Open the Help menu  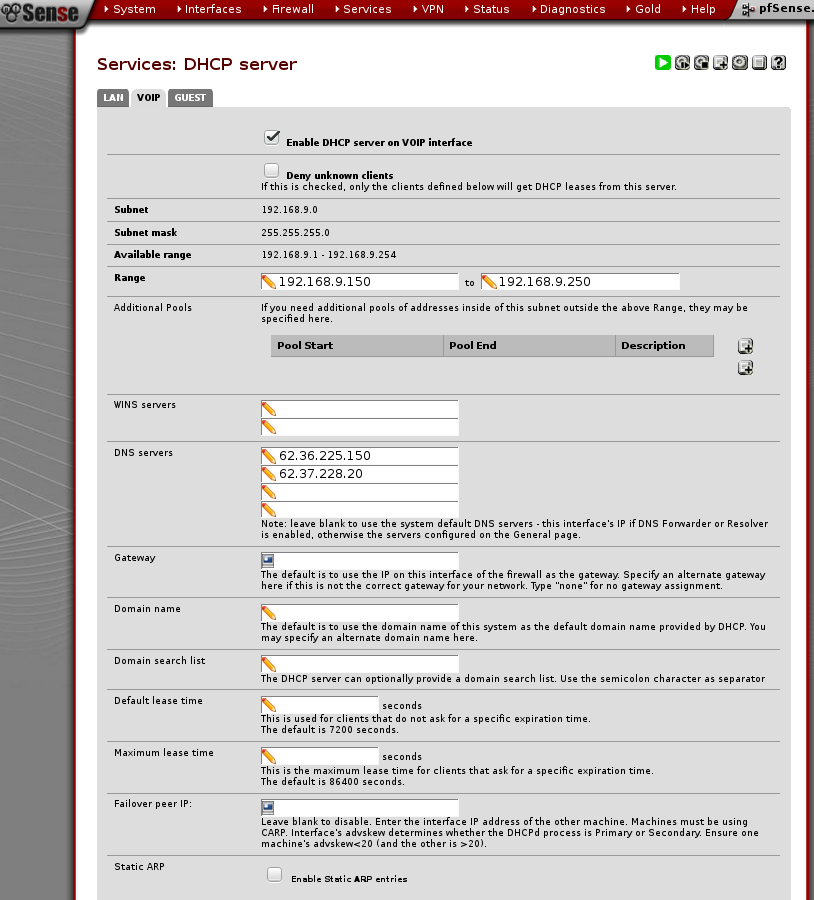699,9
